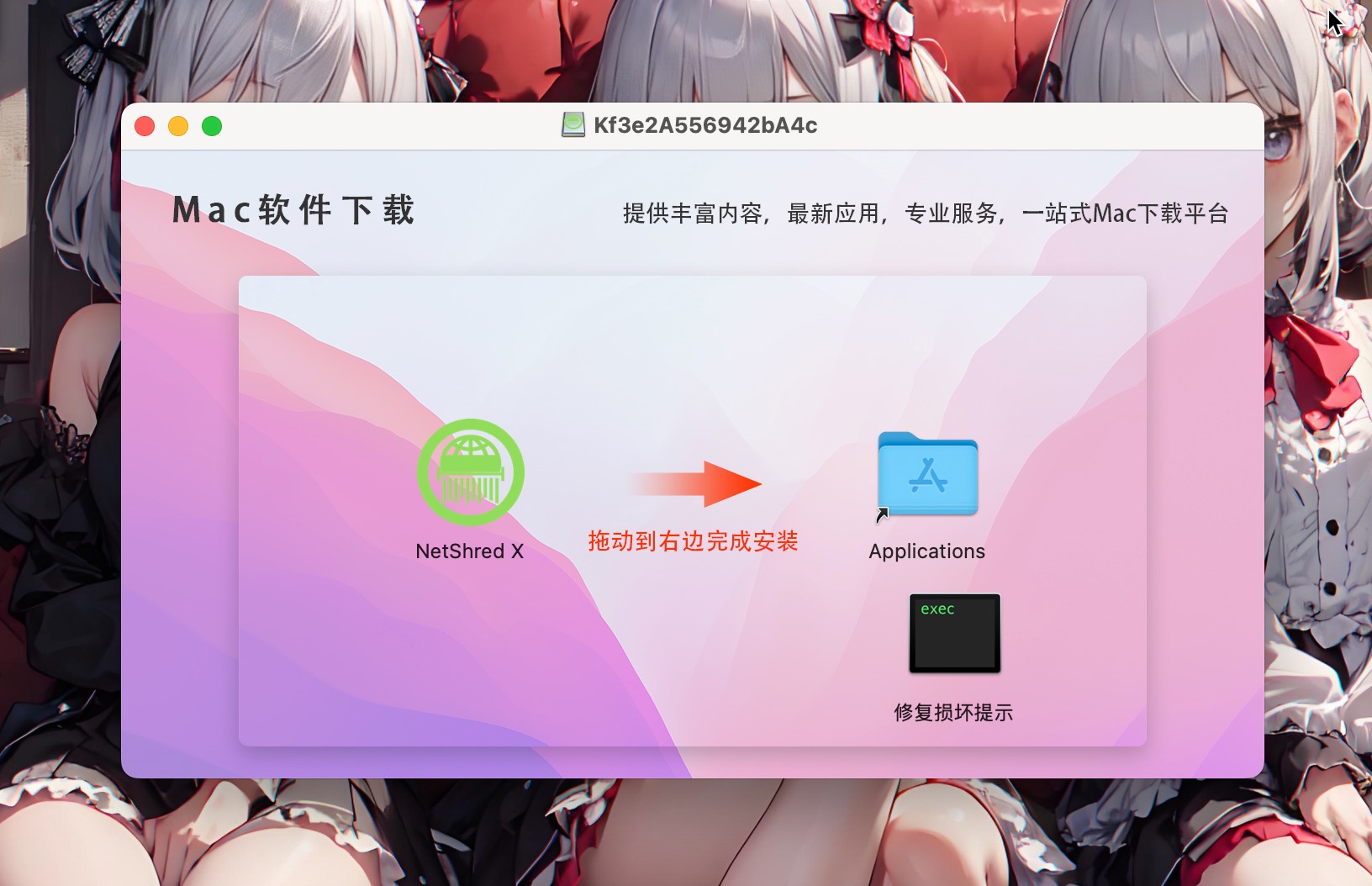
Task: Close the Kf3e2A556942bA4c disk window
Action: pyautogui.click(x=145, y=126)
